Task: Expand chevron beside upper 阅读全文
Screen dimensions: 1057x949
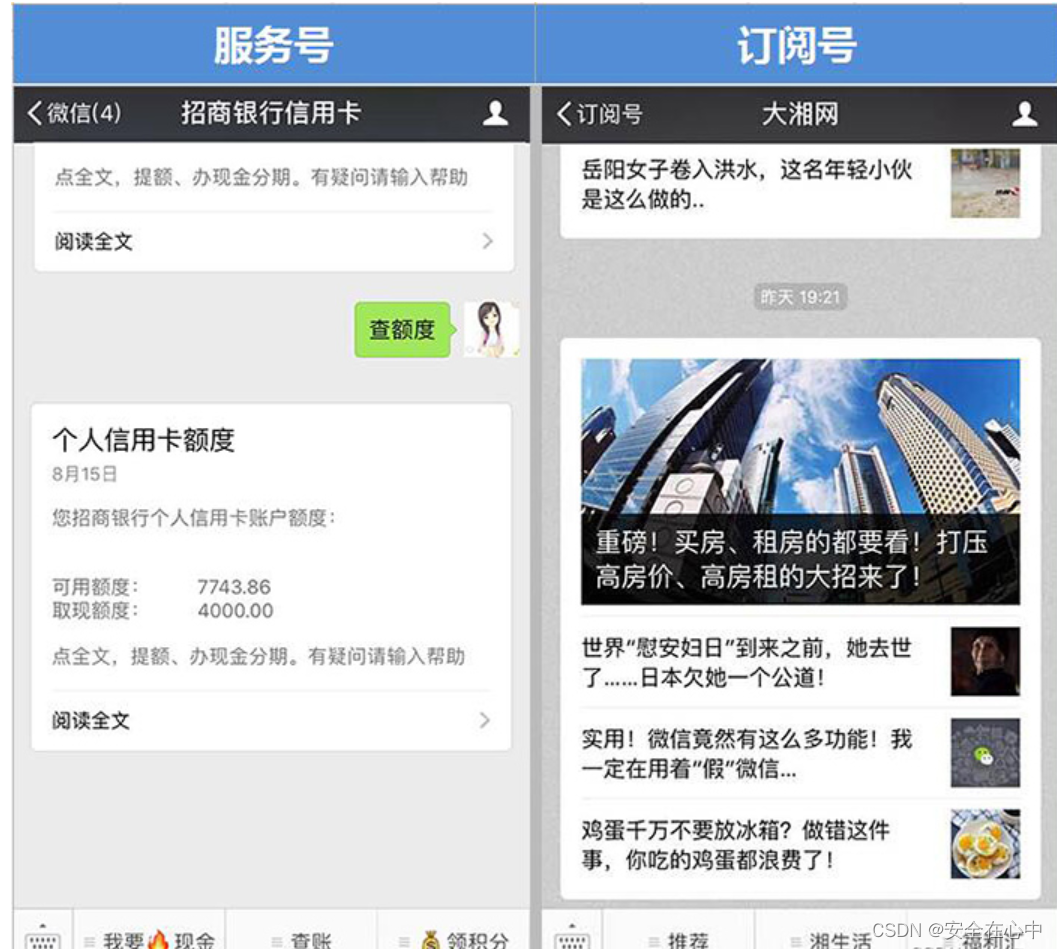Action: [487, 241]
